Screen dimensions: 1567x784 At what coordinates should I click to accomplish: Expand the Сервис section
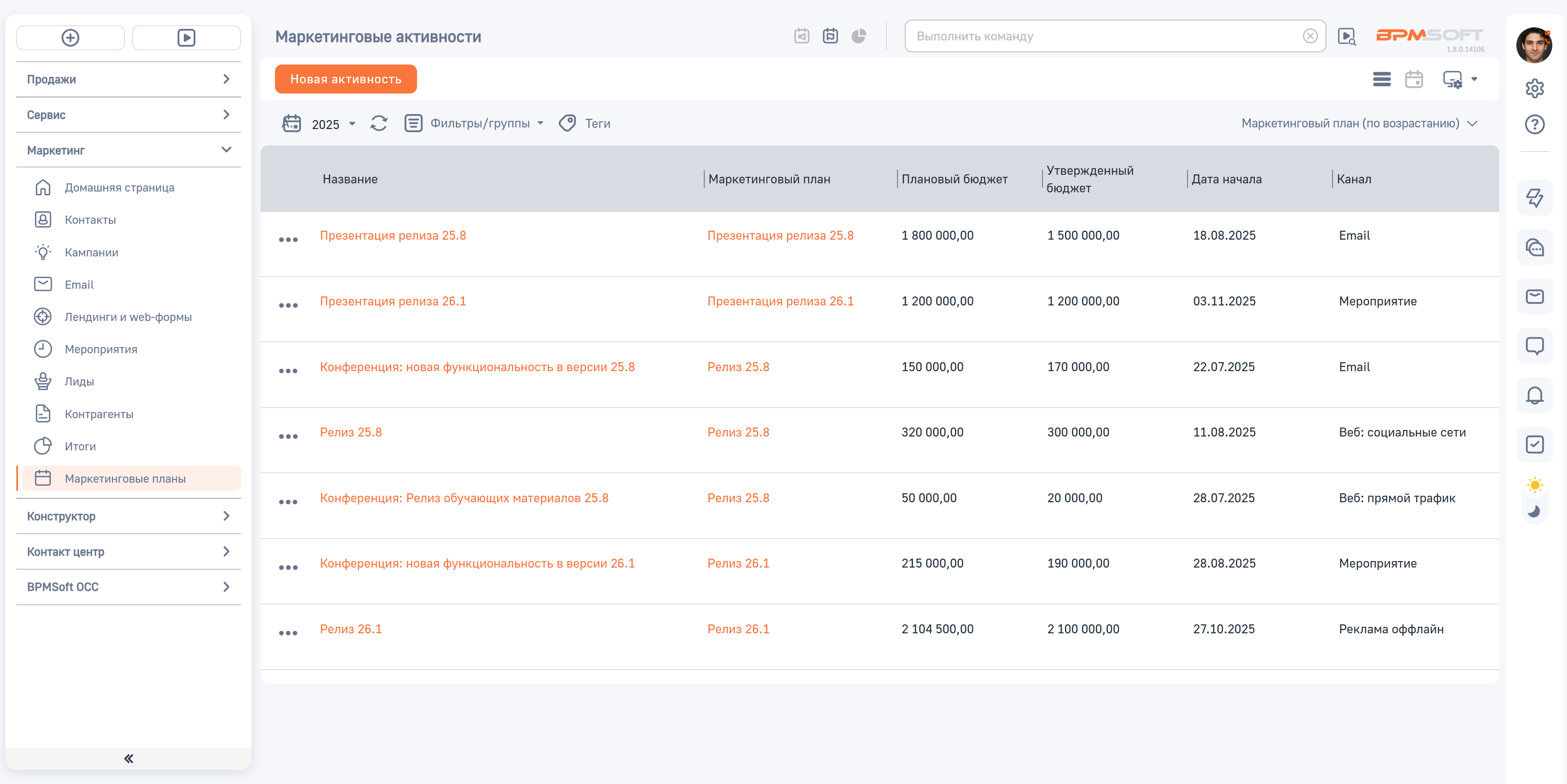click(x=128, y=115)
